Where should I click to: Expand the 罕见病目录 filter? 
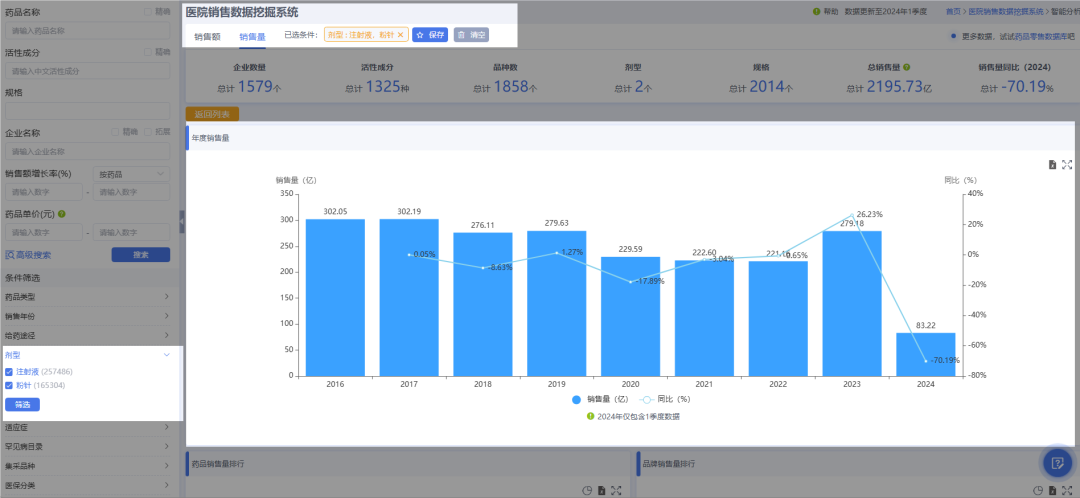pyautogui.click(x=87, y=446)
